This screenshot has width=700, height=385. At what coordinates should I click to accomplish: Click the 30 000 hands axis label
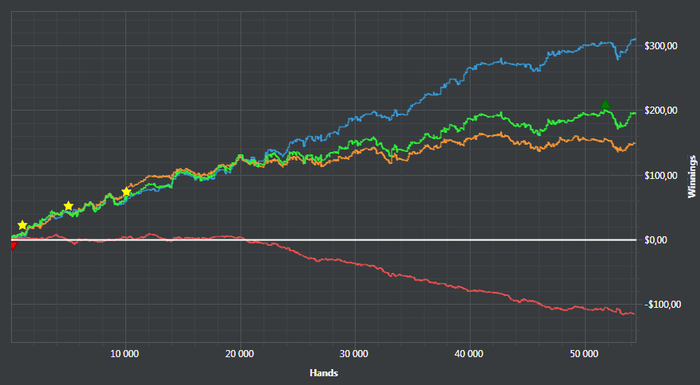[354, 354]
